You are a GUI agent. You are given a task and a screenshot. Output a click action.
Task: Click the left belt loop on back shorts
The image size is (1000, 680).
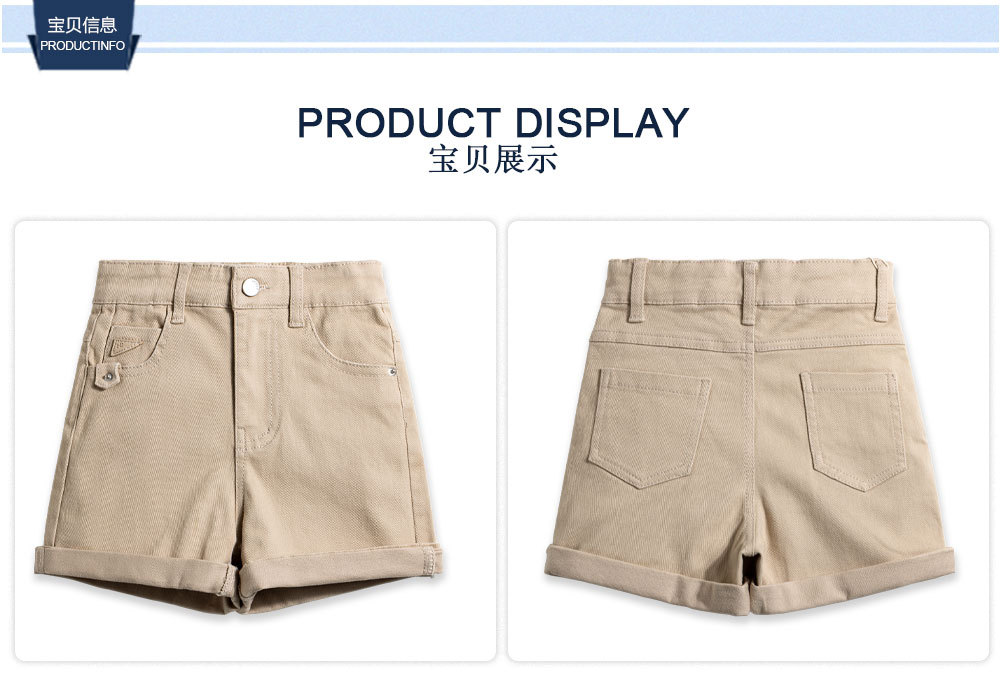click(x=637, y=290)
